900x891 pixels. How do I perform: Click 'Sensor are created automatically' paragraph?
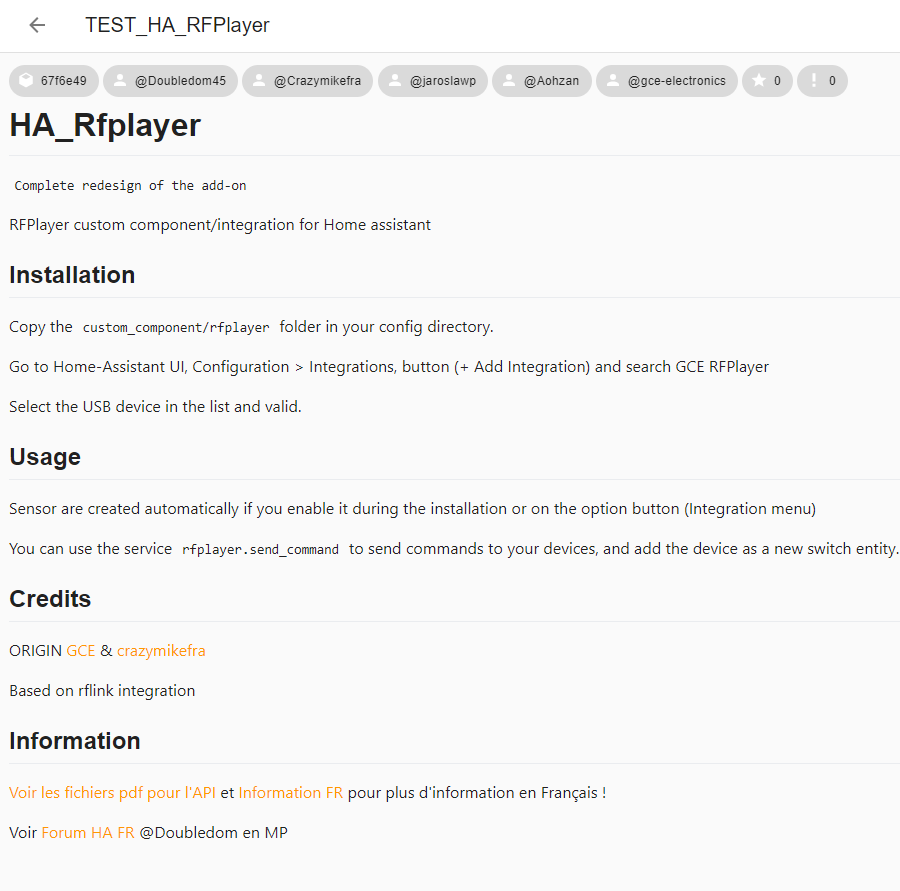412,509
